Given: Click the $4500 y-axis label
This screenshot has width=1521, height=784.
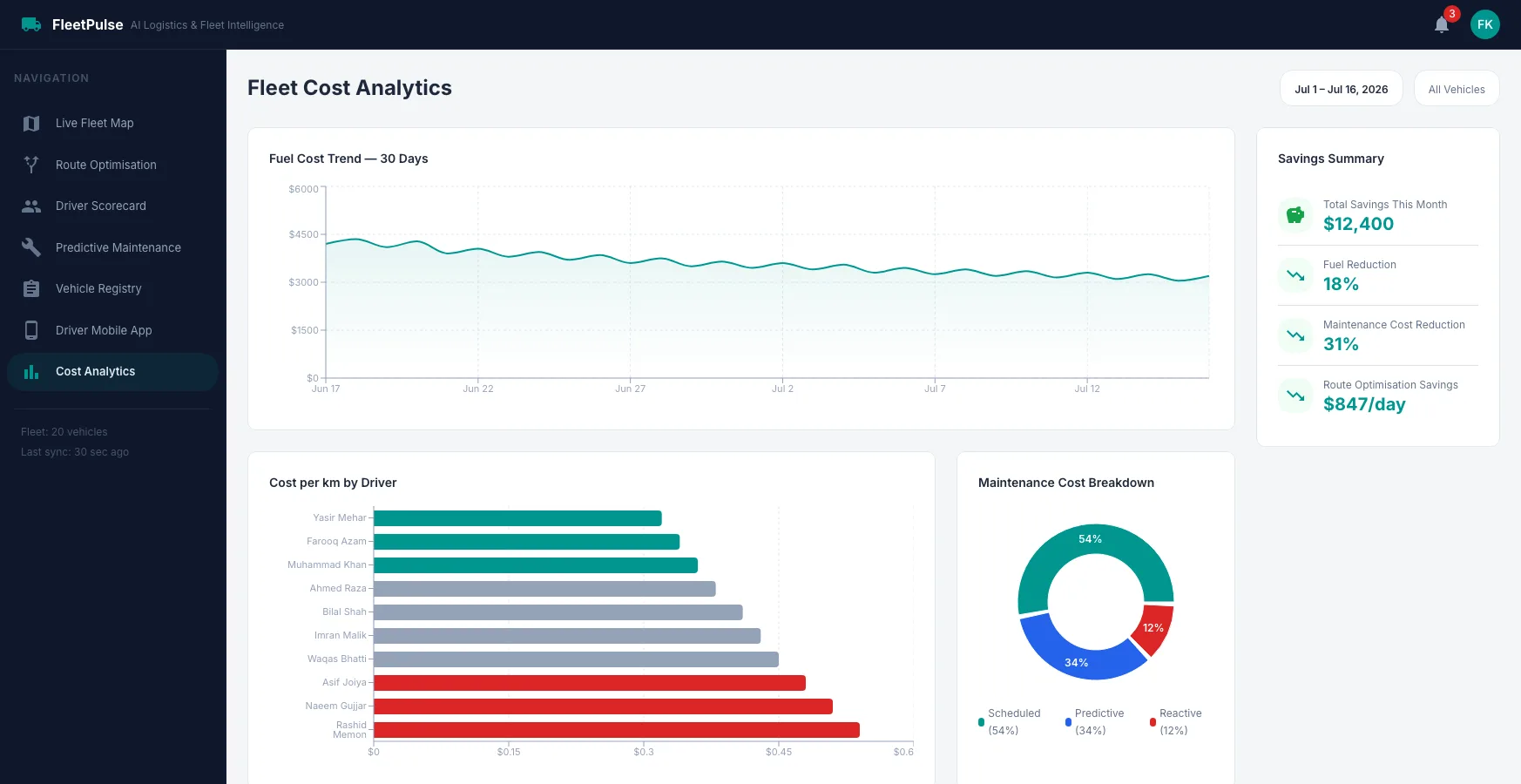Looking at the screenshot, I should [x=303, y=234].
